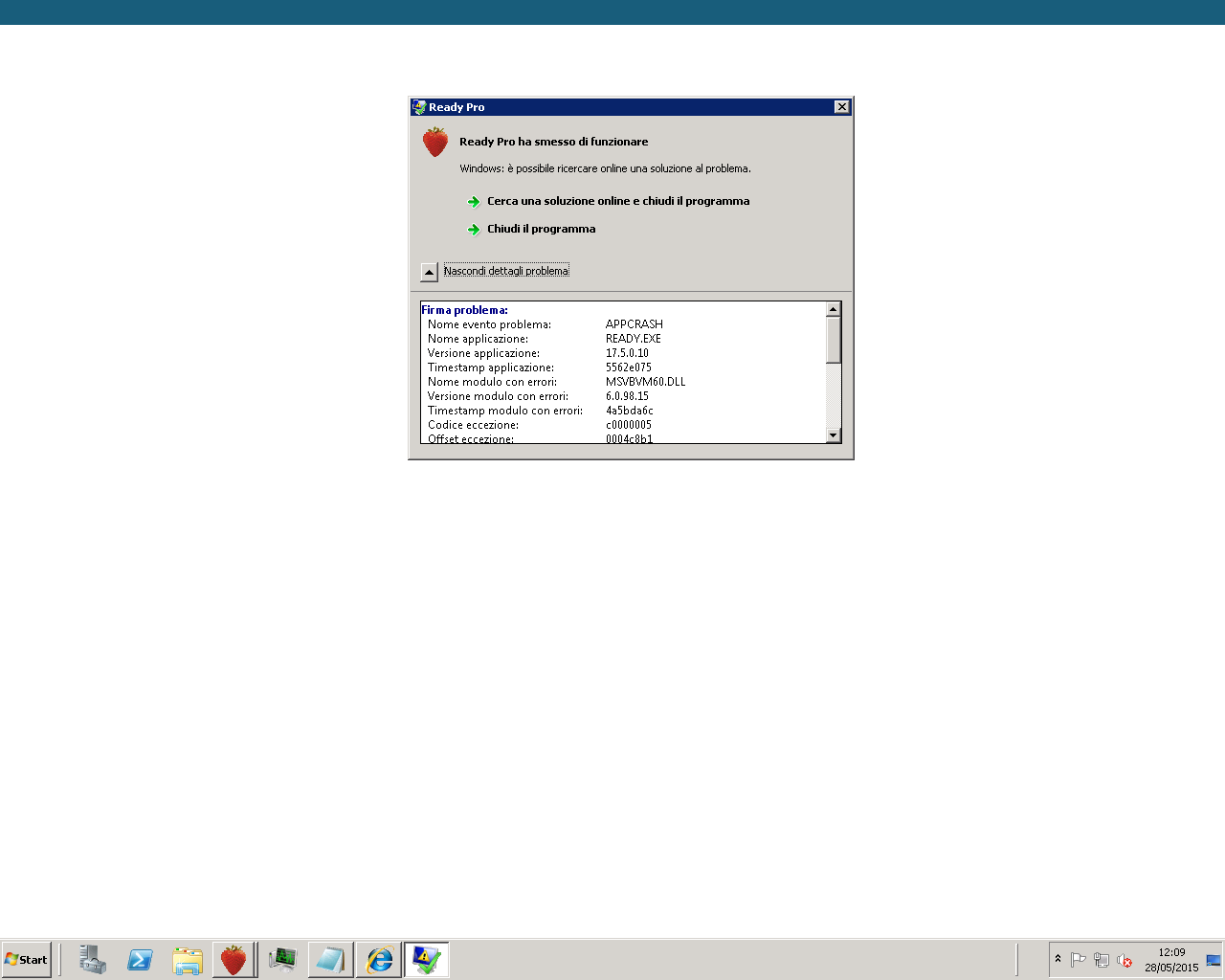Show hidden tray icons chevron

1058,959
